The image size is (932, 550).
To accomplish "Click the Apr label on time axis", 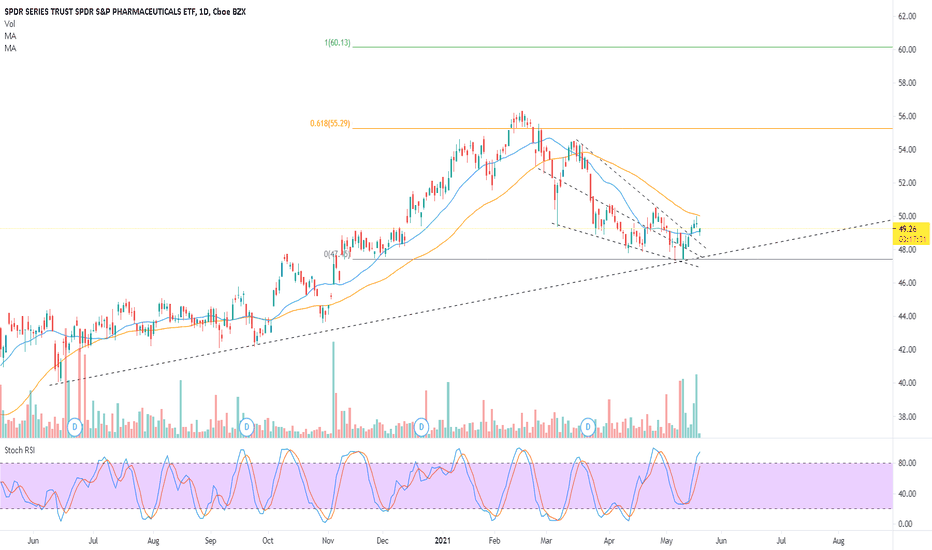I will tap(609, 541).
